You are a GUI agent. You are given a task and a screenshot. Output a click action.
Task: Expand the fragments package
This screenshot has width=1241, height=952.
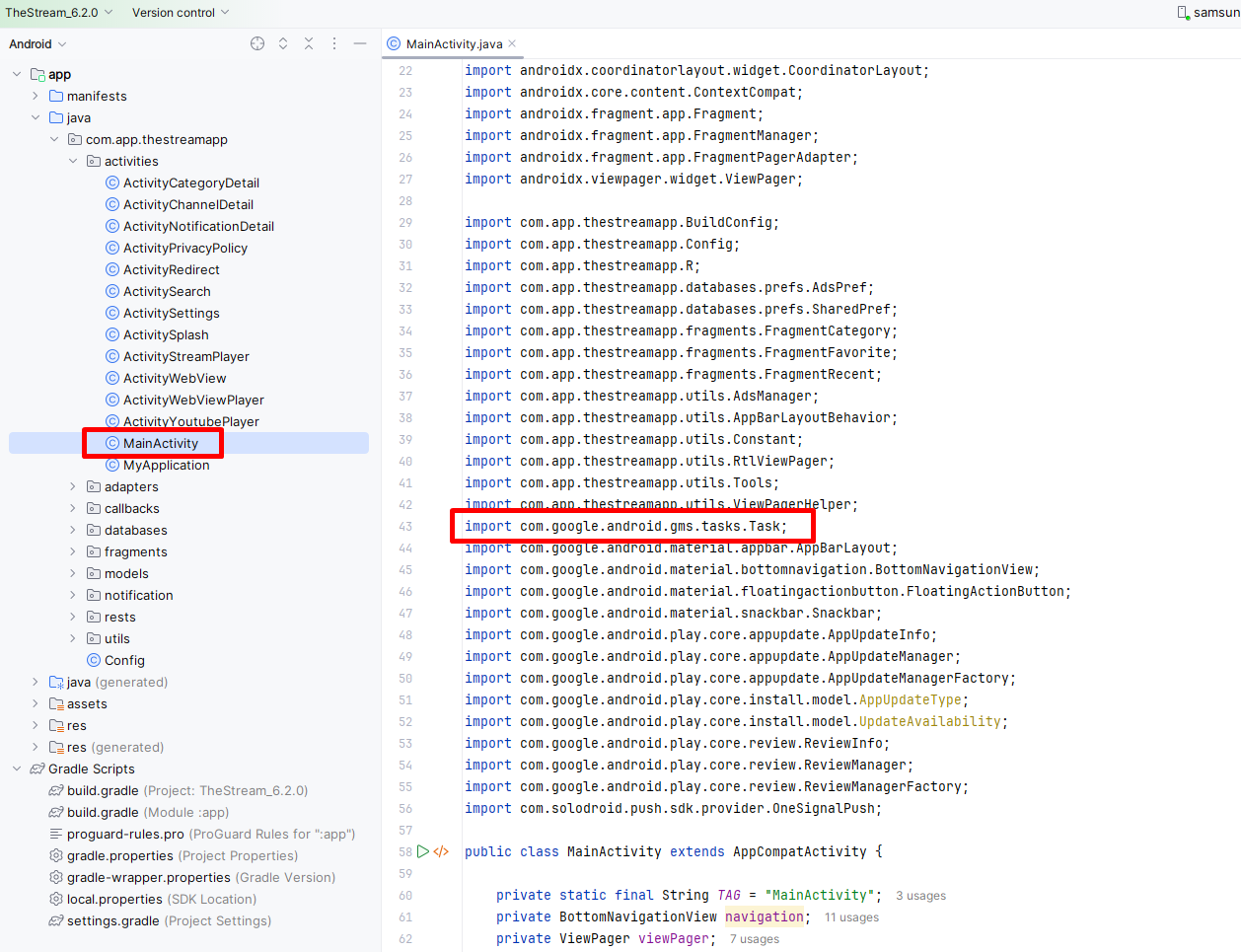(x=73, y=551)
